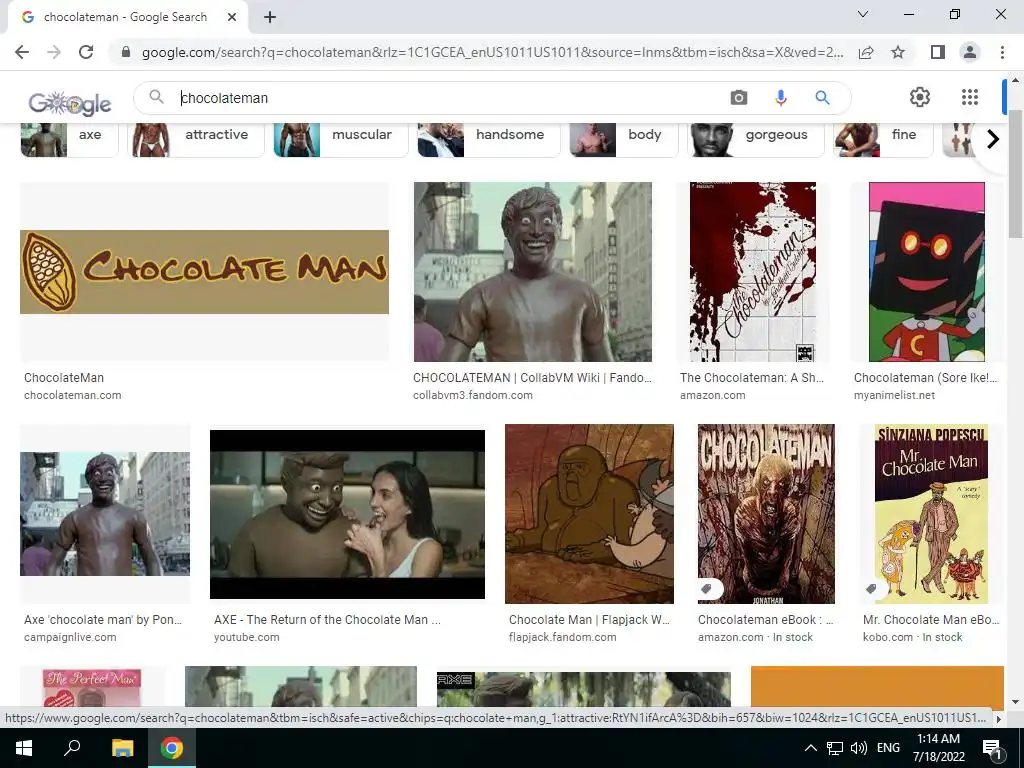The width and height of the screenshot is (1024, 768).
Task: Open CollabVM Wiki chocolate statue image
Action: [532, 272]
